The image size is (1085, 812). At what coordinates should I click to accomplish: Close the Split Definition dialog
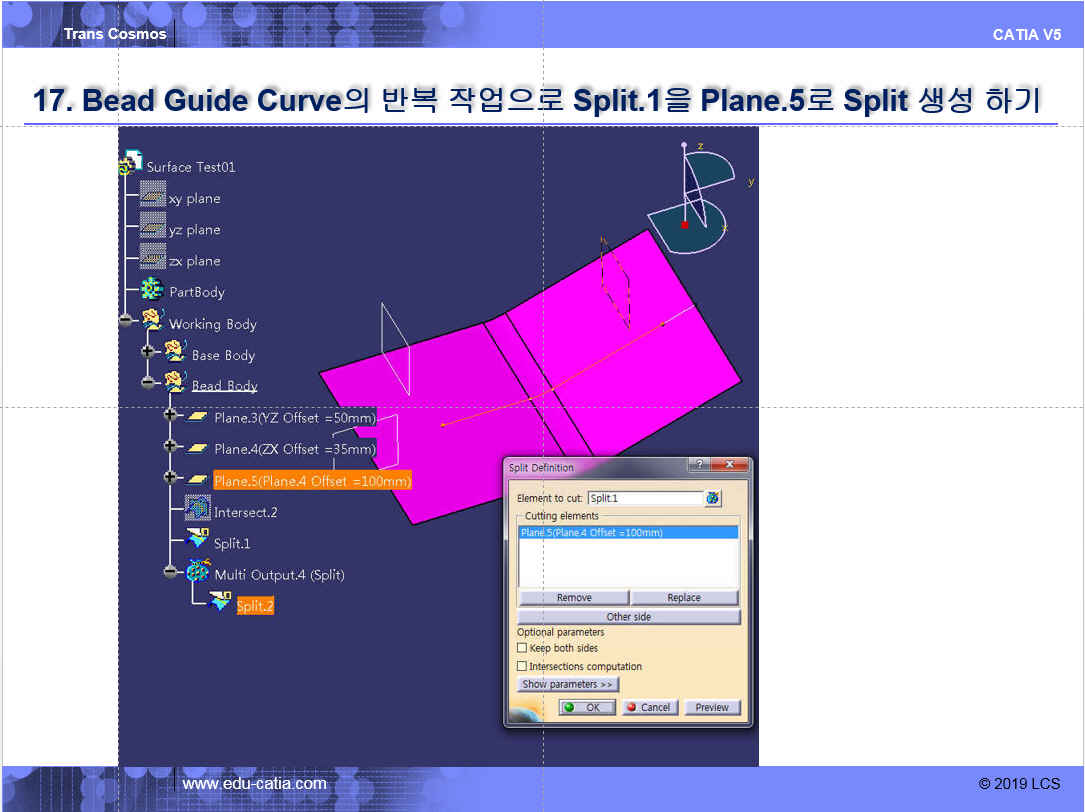[729, 464]
